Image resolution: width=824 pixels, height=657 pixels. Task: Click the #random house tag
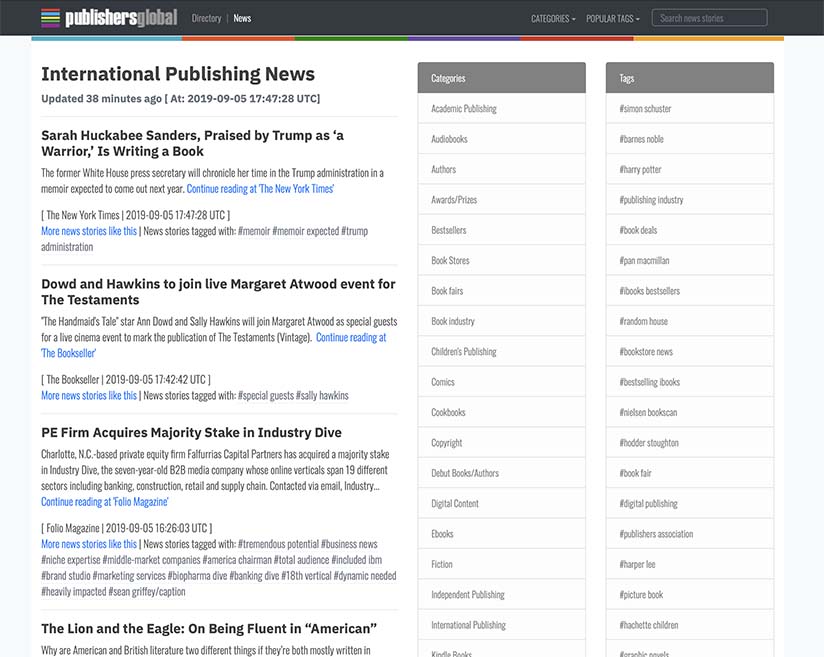[689, 321]
